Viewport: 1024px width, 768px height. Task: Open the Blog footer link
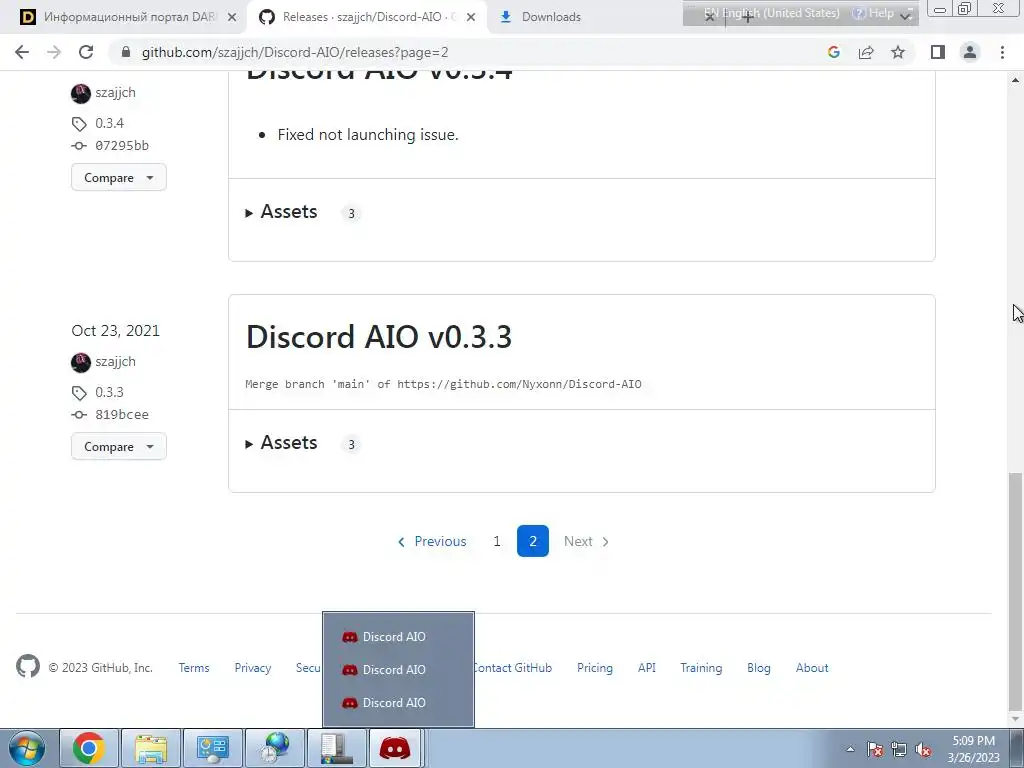pyautogui.click(x=759, y=668)
